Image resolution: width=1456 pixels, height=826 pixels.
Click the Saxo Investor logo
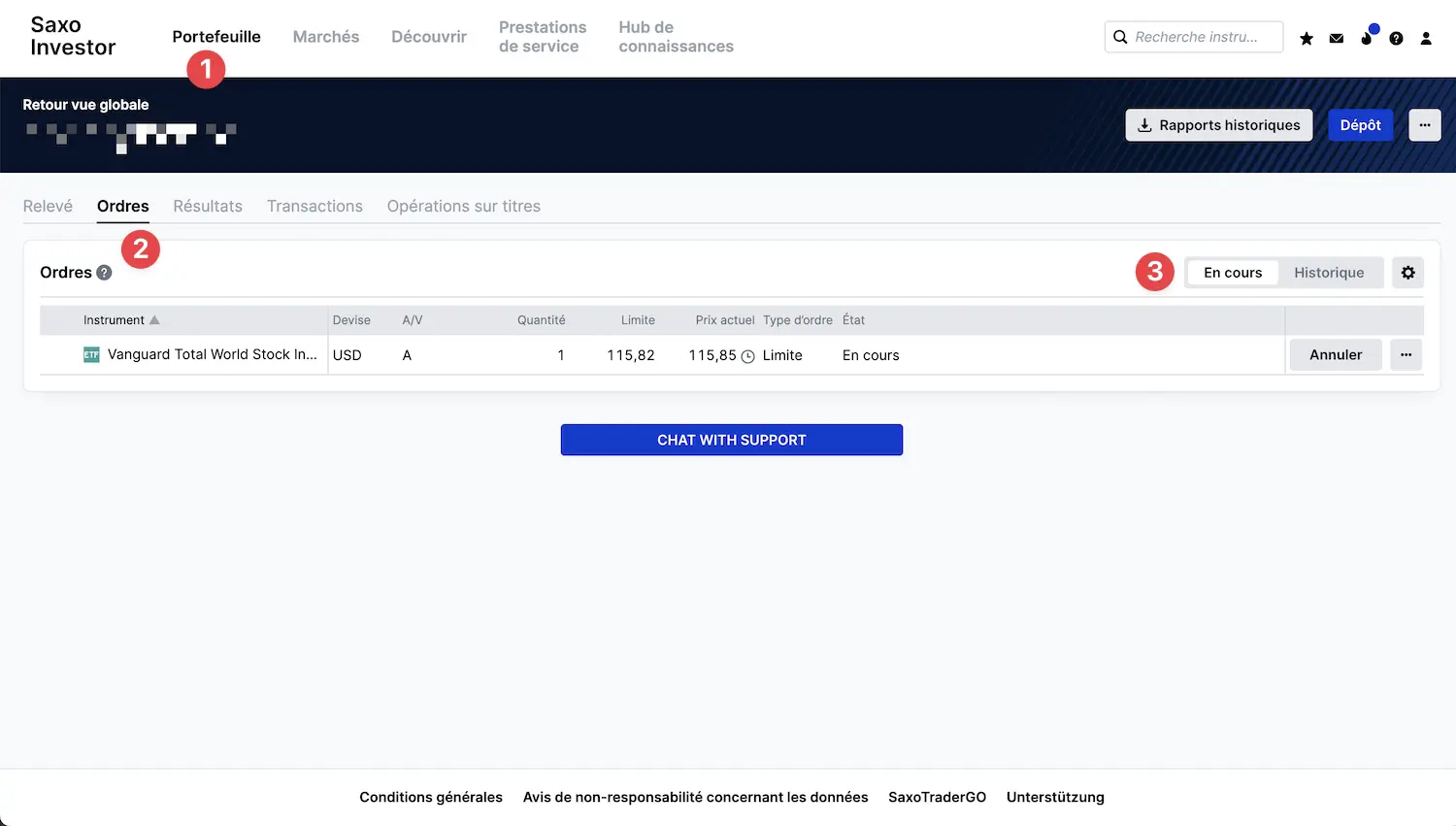click(x=73, y=37)
